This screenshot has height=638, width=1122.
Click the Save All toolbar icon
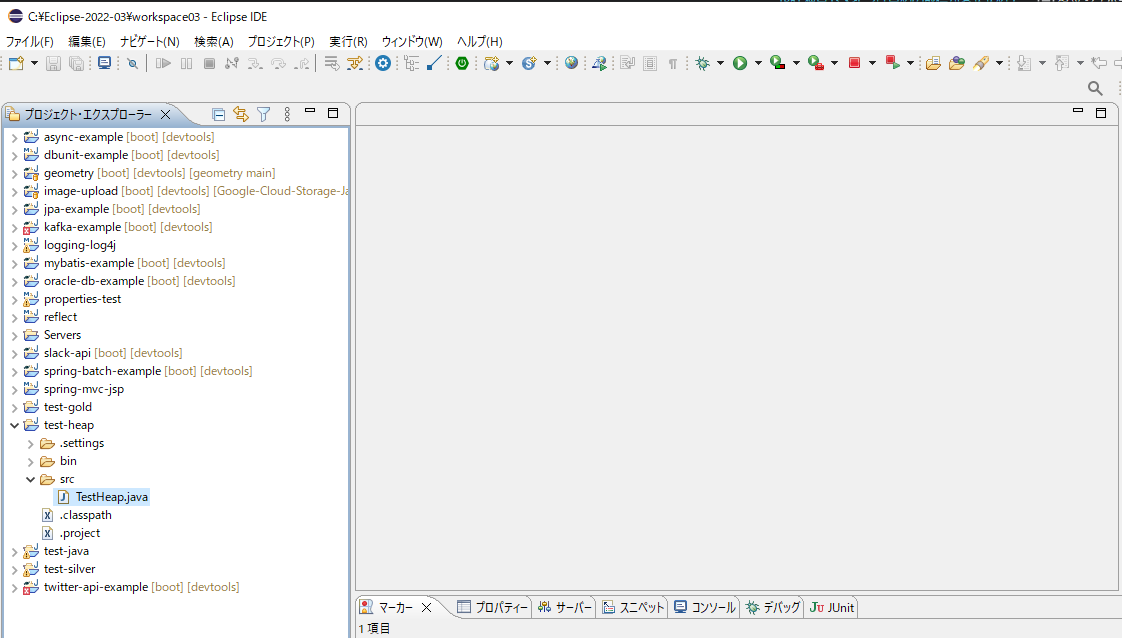75,63
